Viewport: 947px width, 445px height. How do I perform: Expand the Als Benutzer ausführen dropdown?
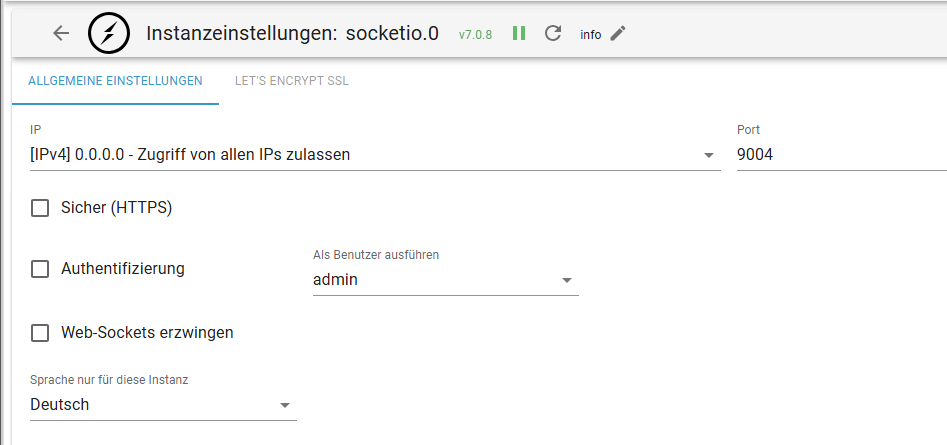(566, 280)
